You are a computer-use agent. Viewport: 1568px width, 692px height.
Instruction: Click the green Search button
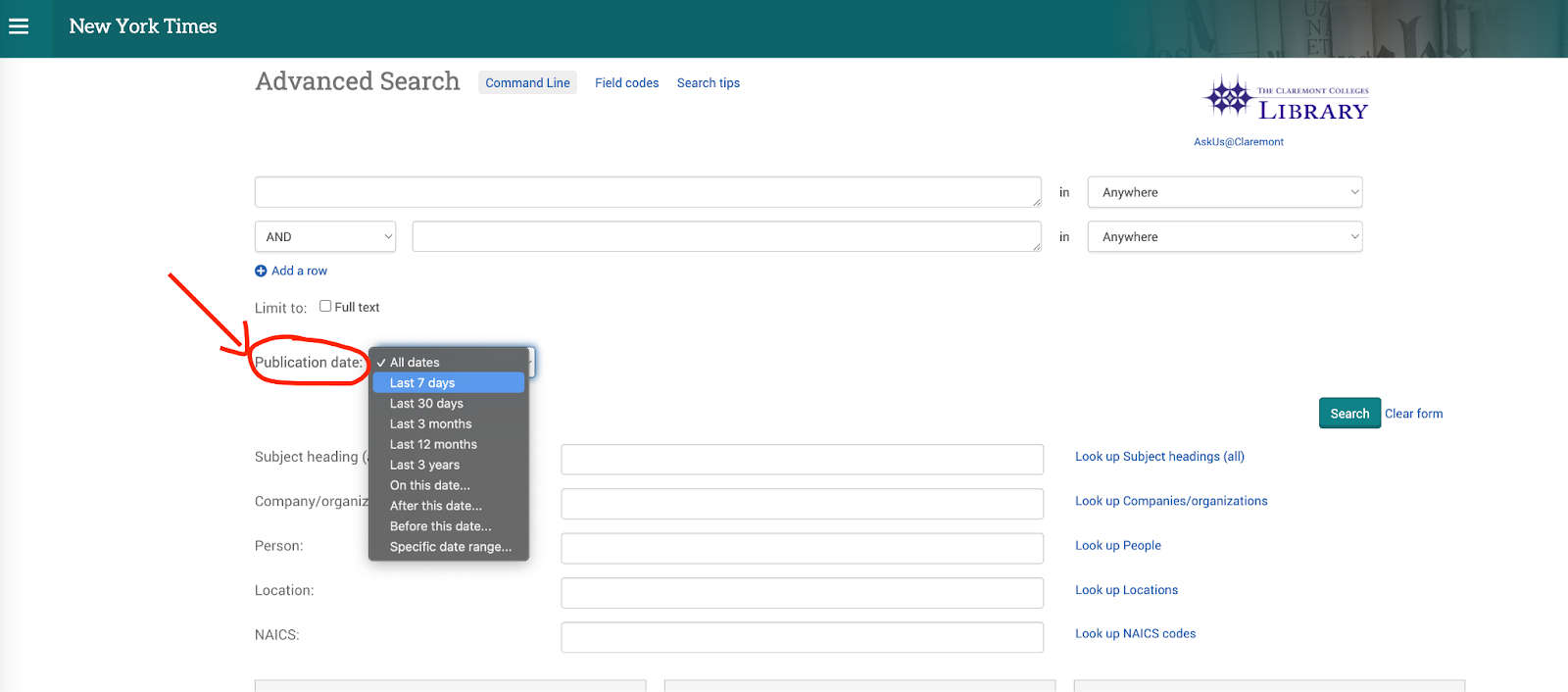click(1349, 414)
